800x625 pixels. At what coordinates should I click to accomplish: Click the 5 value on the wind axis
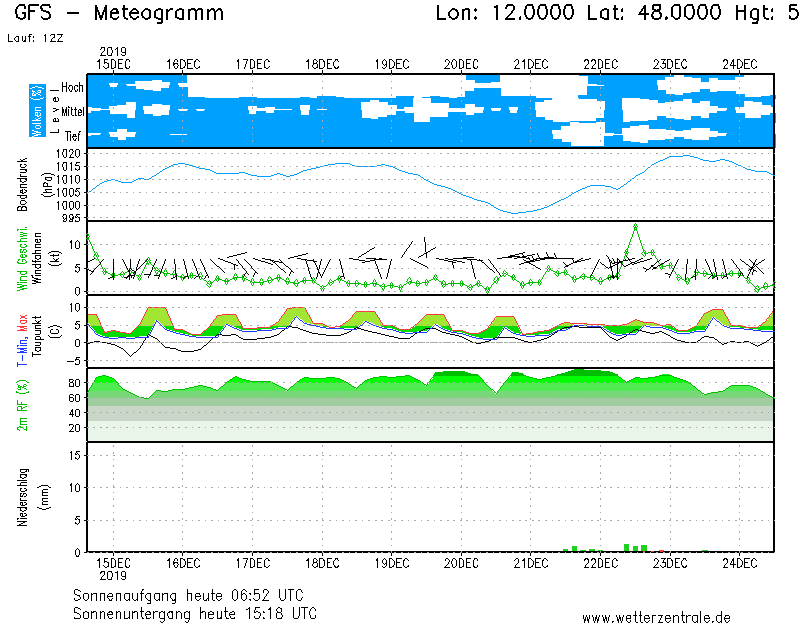click(x=78, y=268)
